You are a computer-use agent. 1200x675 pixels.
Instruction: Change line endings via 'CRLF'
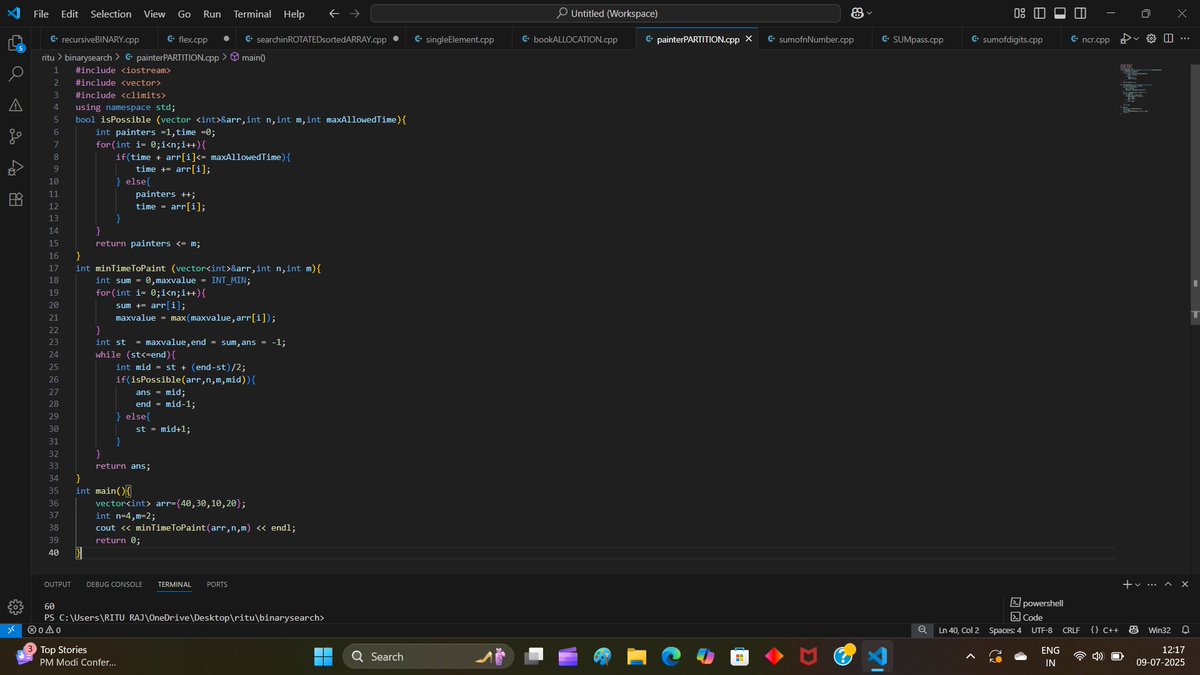[1070, 630]
